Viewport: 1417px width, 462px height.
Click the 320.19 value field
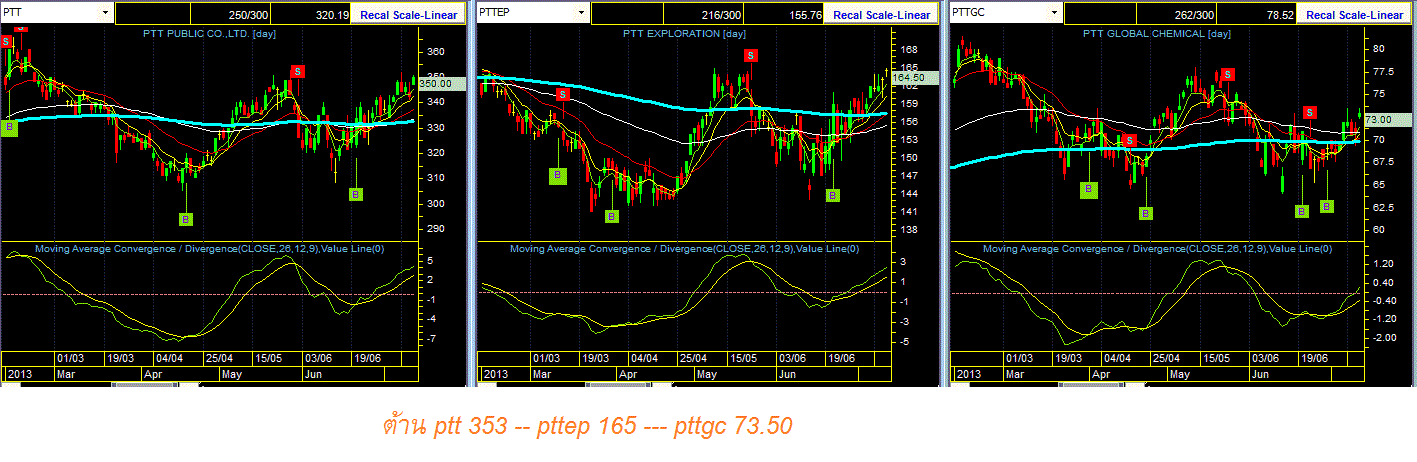(x=312, y=14)
